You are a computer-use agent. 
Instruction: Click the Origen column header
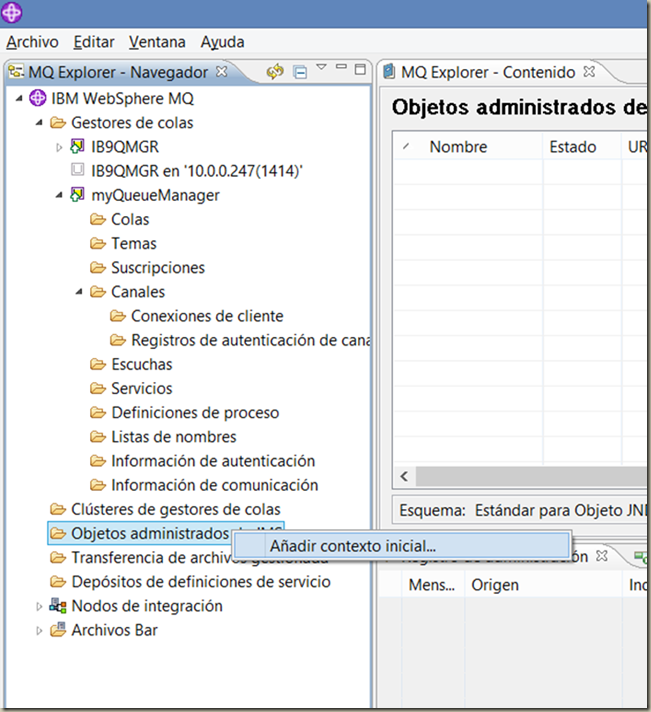pos(543,584)
